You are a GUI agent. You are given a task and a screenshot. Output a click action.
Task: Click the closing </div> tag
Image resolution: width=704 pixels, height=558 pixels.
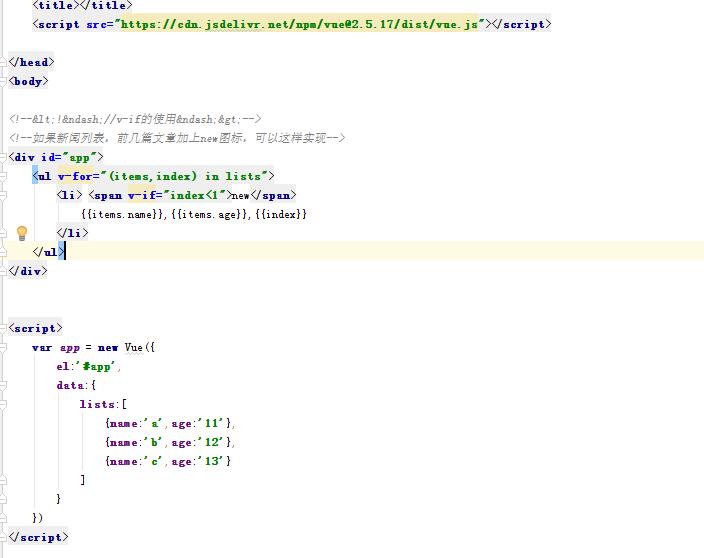click(27, 271)
